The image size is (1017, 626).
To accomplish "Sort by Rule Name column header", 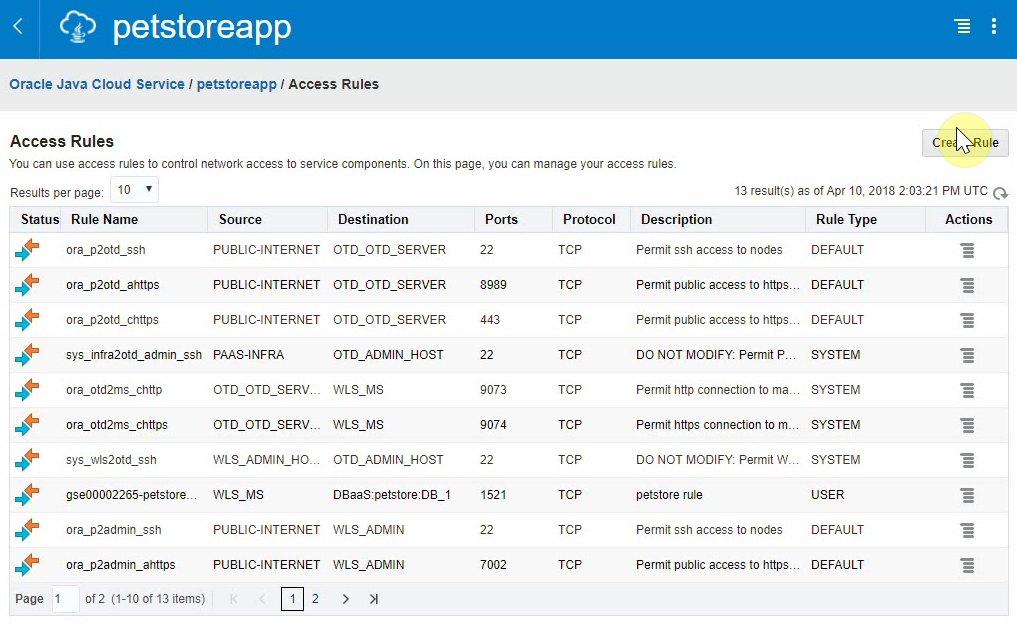I will (x=104, y=219).
